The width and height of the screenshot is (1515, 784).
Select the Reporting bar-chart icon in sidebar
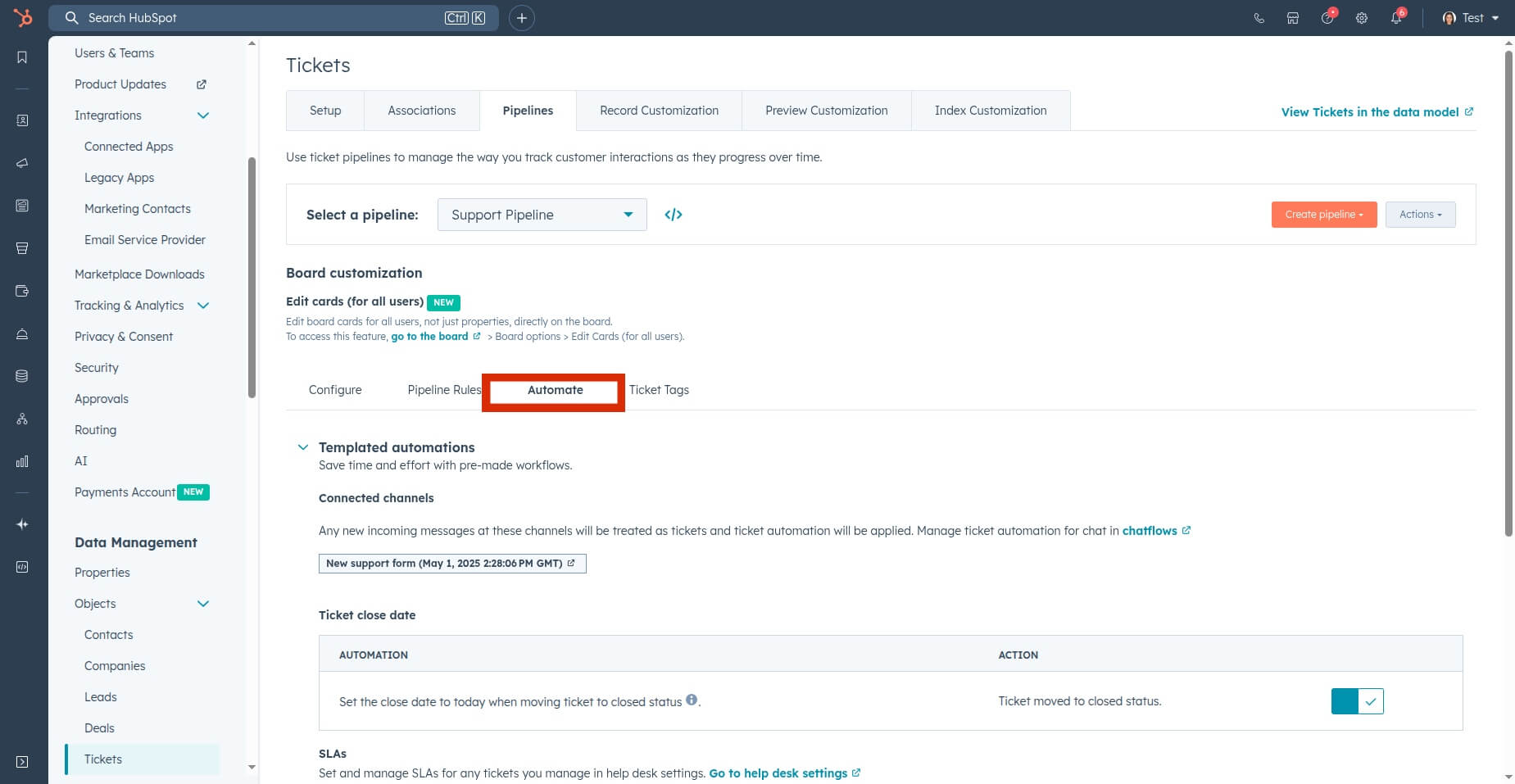click(x=22, y=461)
